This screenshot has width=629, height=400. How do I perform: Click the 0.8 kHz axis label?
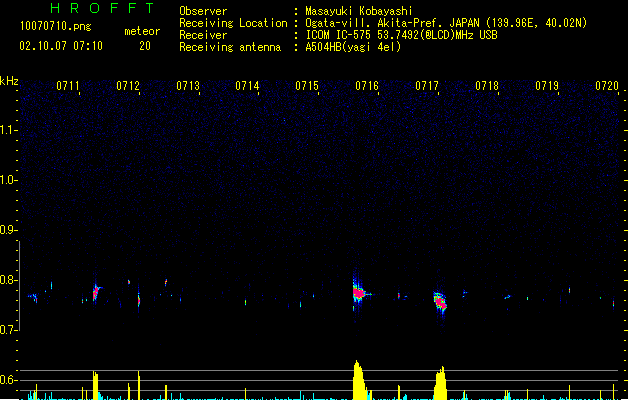[9, 280]
